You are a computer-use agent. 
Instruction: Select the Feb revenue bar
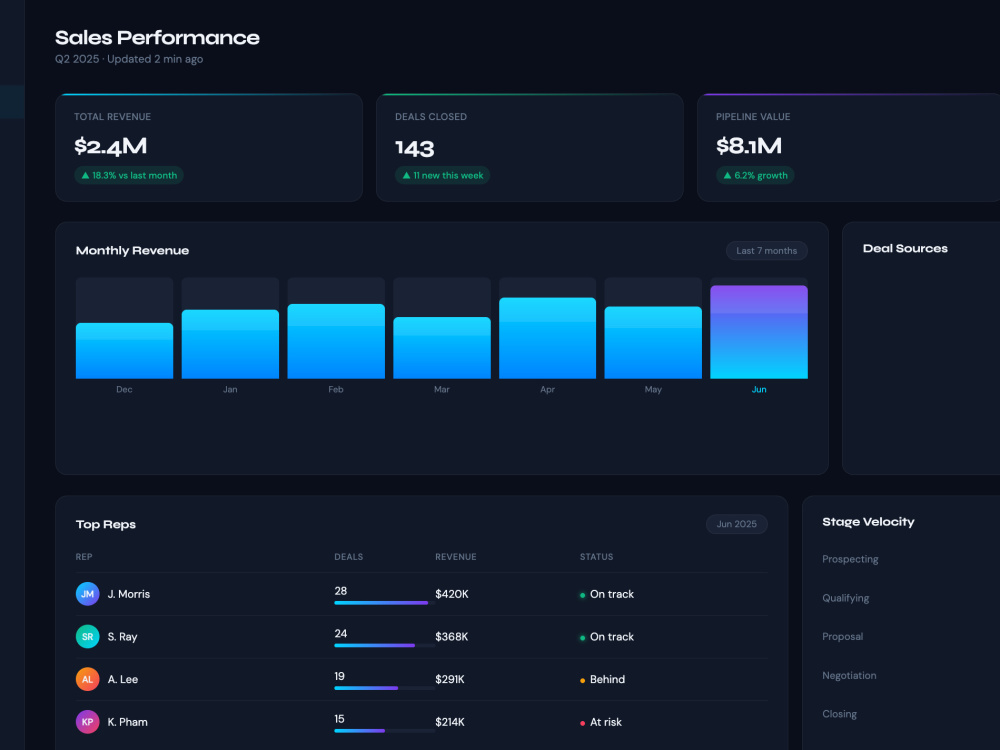tap(336, 341)
